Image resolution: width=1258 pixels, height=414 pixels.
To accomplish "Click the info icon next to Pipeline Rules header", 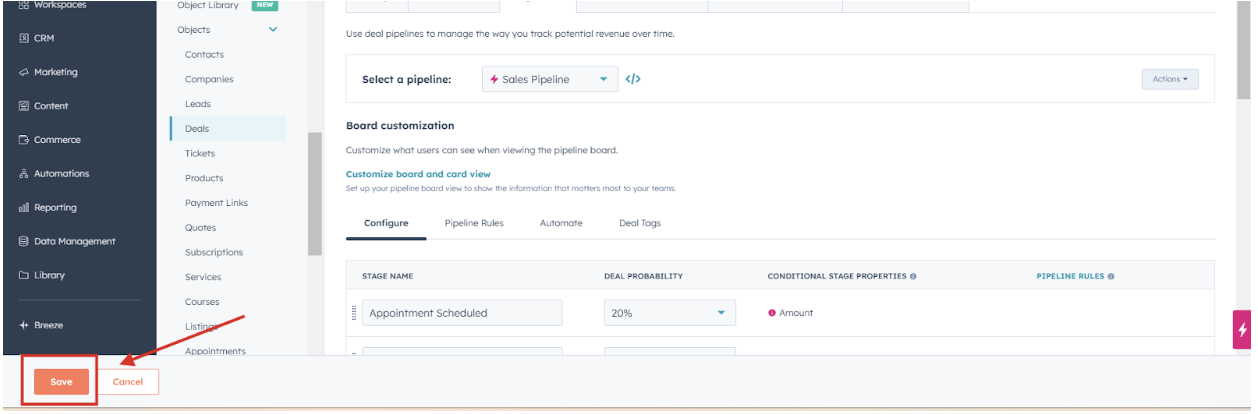I will tap(1111, 276).
